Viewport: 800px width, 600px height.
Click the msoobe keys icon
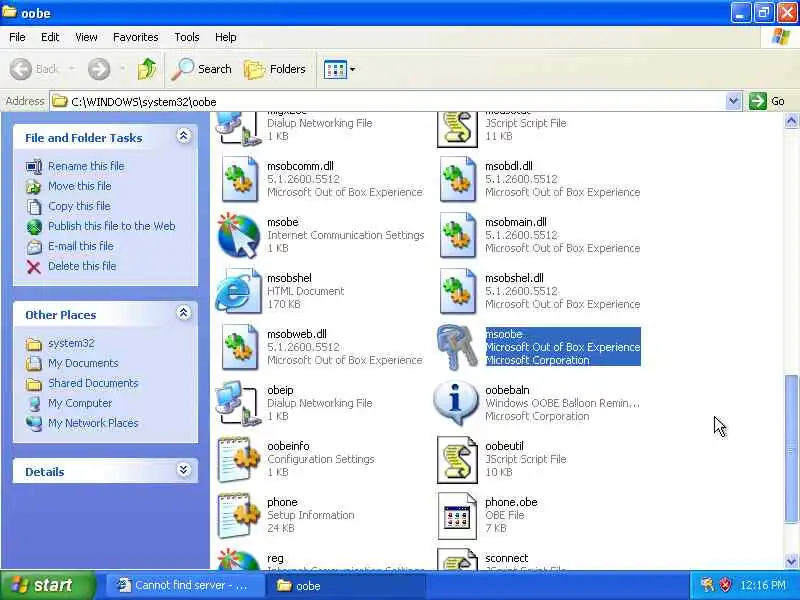457,347
